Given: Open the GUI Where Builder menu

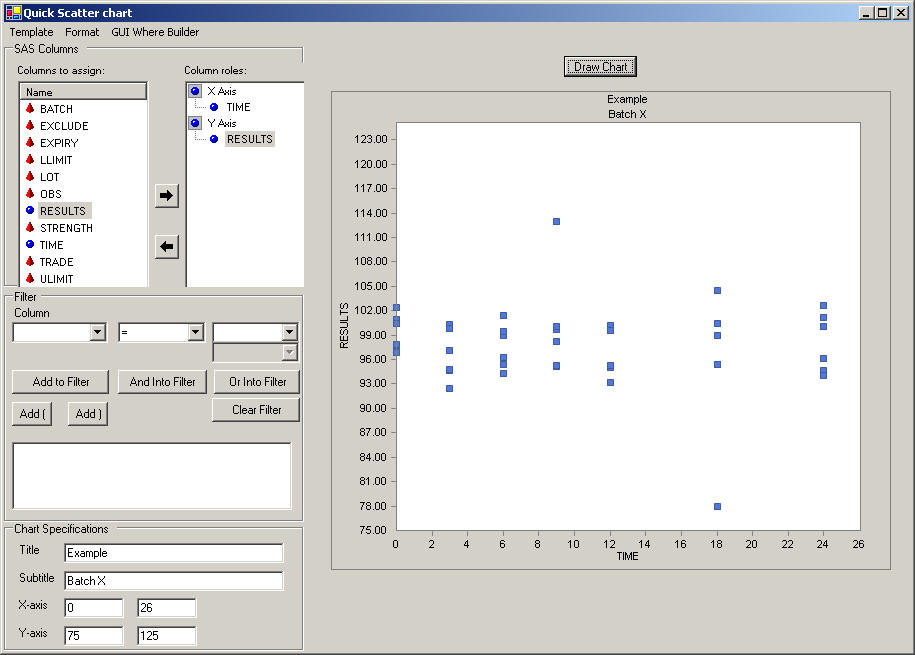Looking at the screenshot, I should pyautogui.click(x=155, y=32).
